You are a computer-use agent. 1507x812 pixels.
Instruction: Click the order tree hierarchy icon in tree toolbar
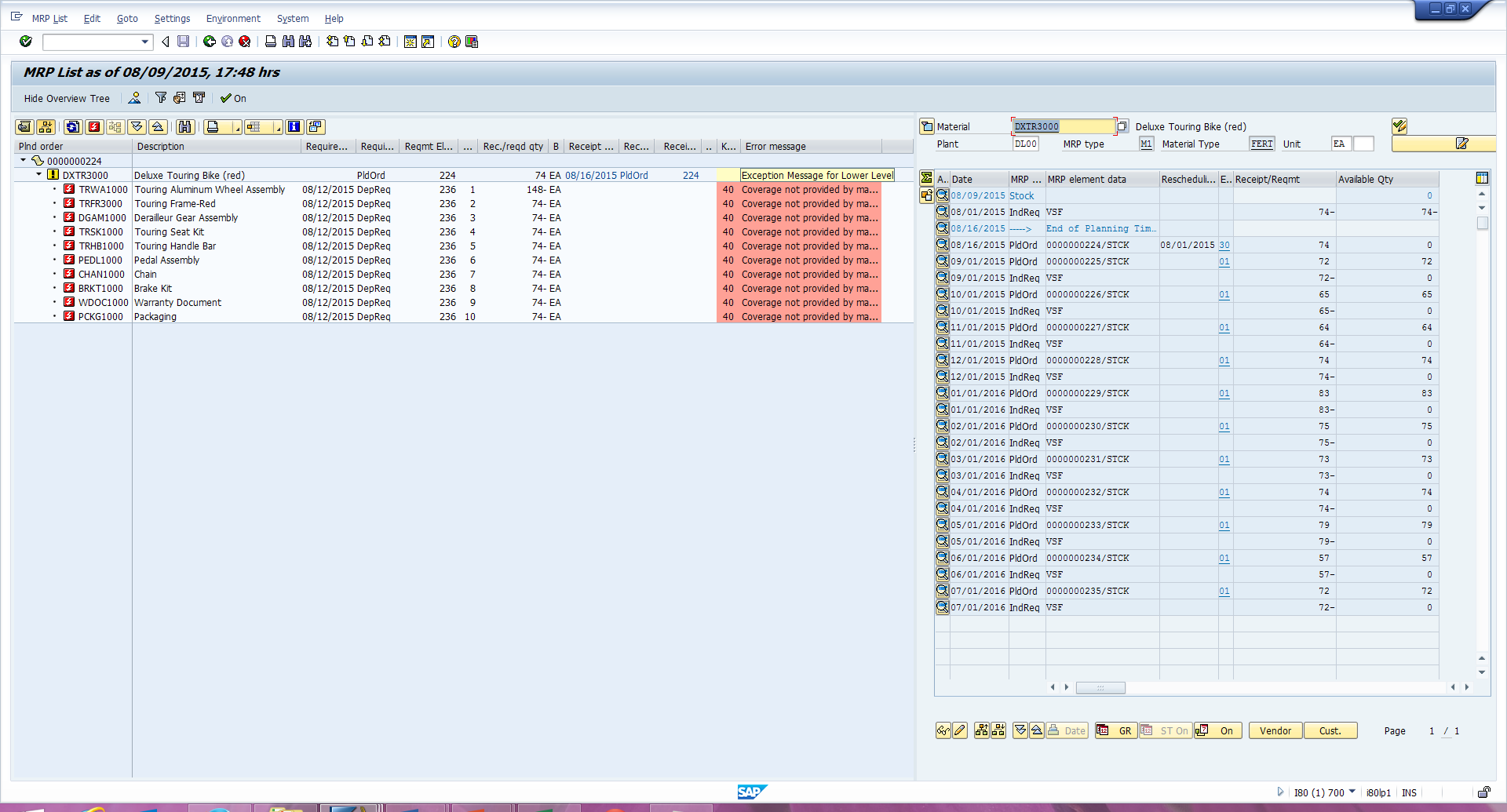[46, 127]
